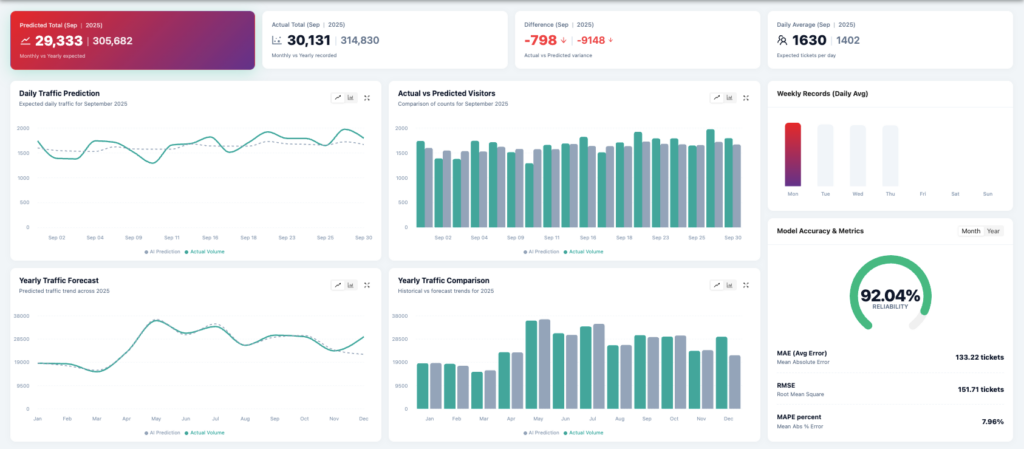Click the 30,131 actual total value
Screen dimensions: 1024x449
coord(309,40)
